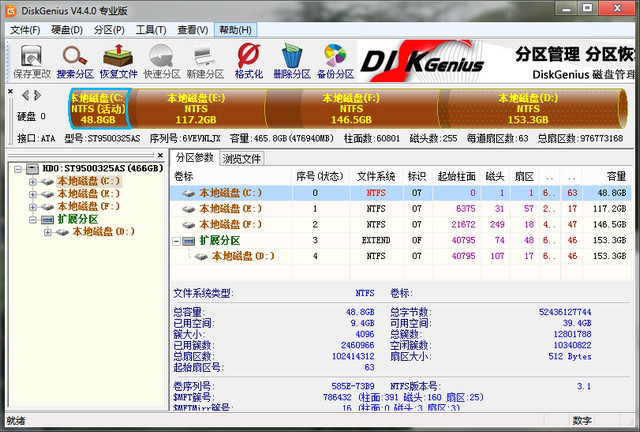
Task: Collapse 扩展分区 node in the left tree
Action: (35, 219)
